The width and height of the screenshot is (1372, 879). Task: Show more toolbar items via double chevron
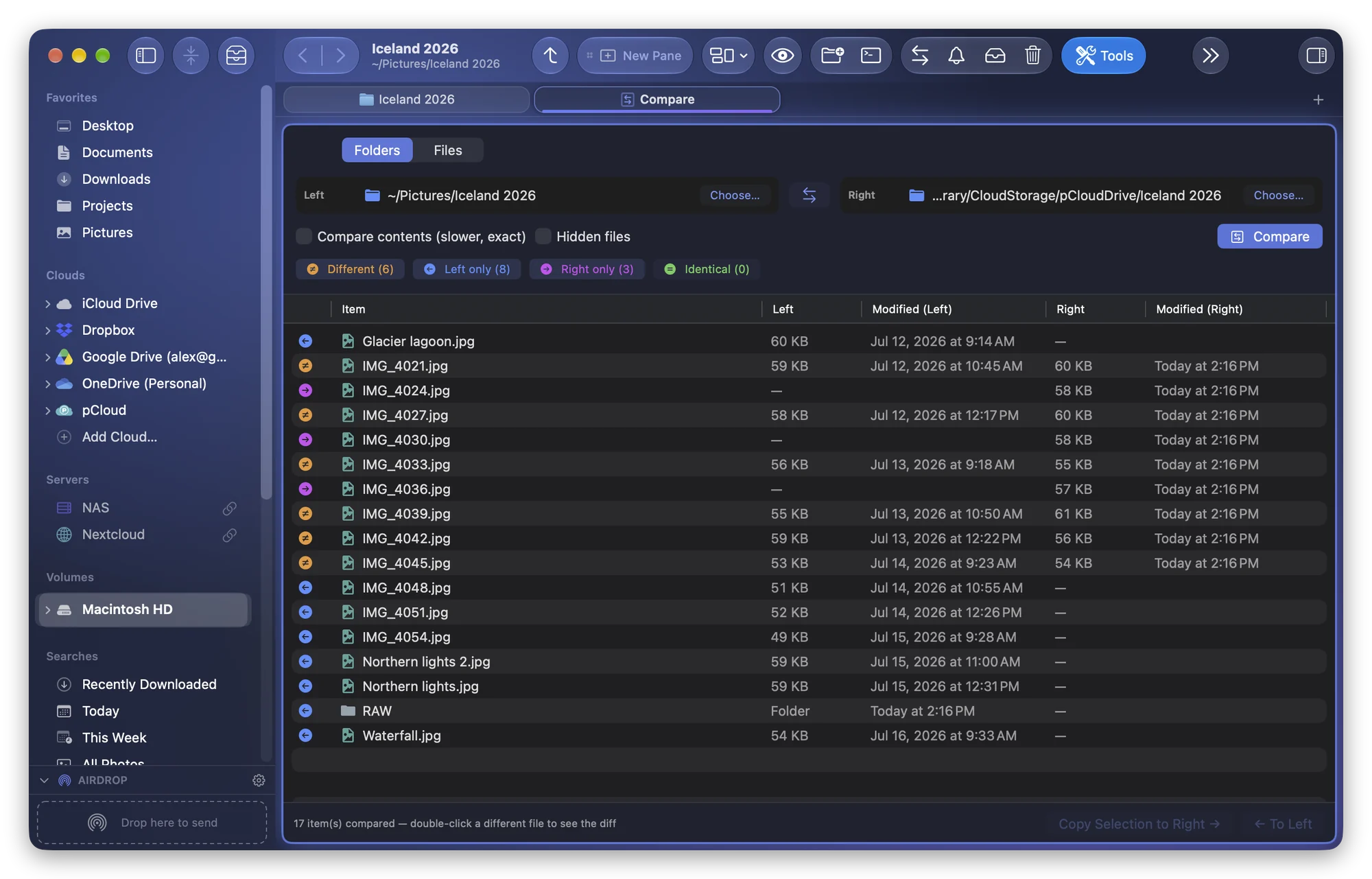coord(1210,56)
